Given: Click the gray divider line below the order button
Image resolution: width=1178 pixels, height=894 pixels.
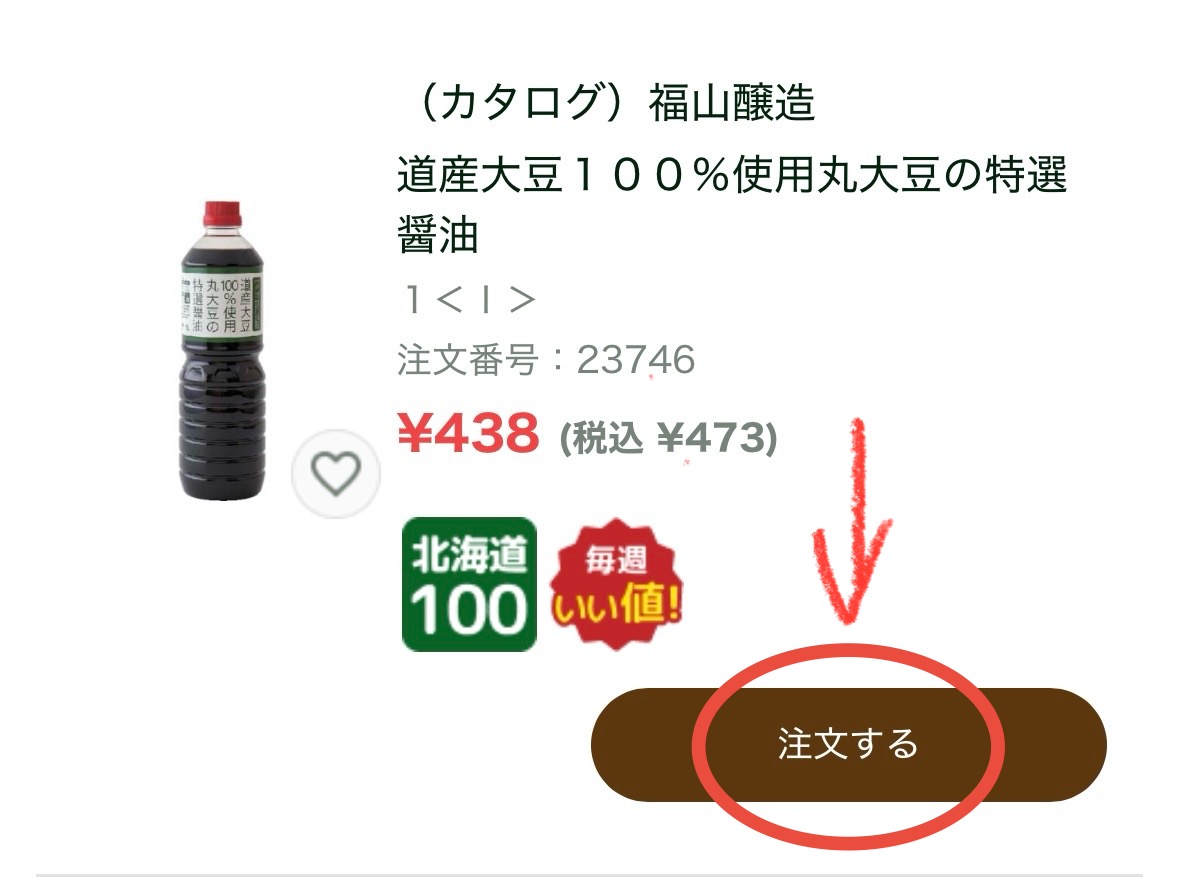Looking at the screenshot, I should click(x=589, y=874).
